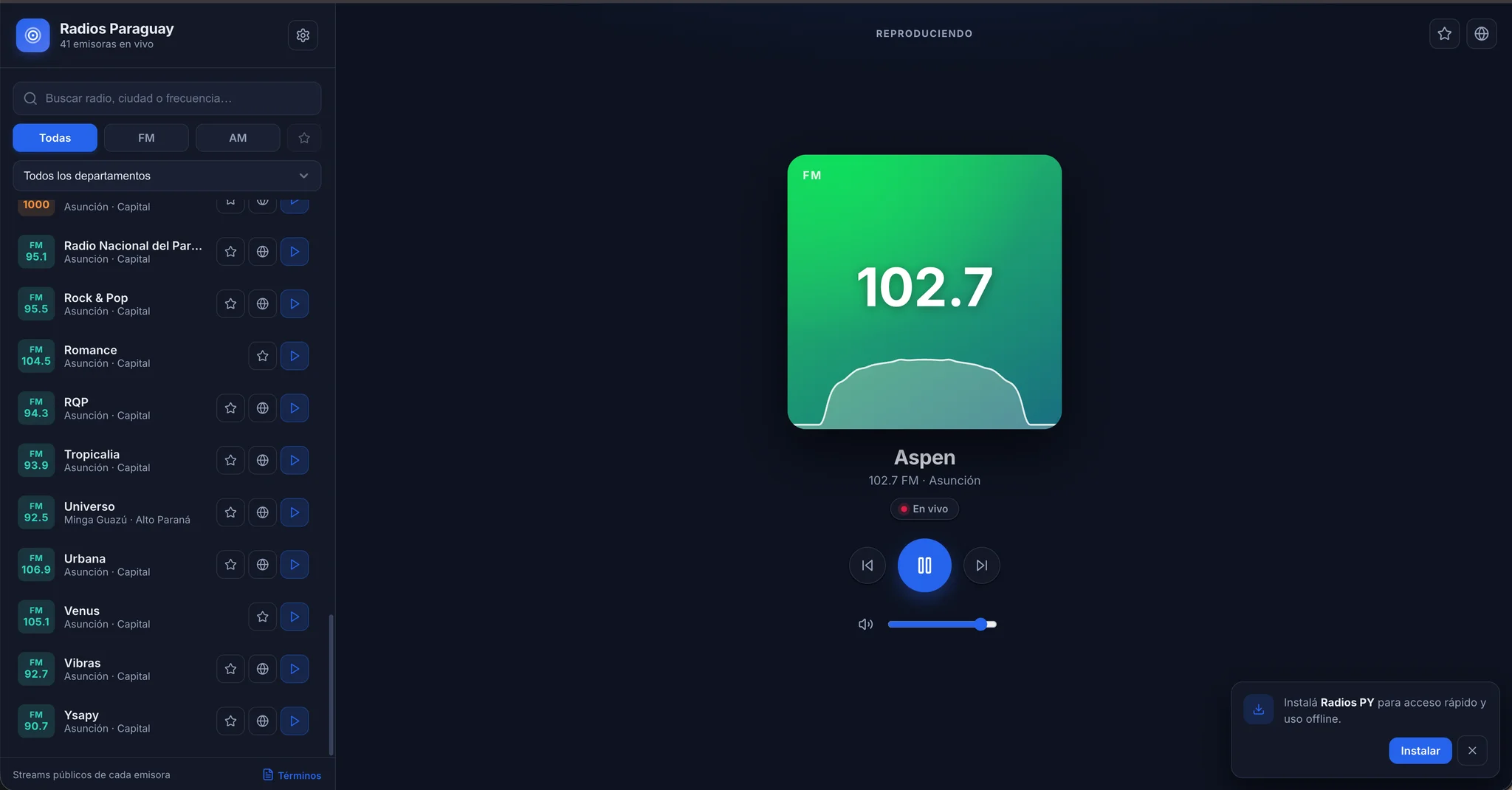Mute audio via speaker icon

(x=865, y=625)
